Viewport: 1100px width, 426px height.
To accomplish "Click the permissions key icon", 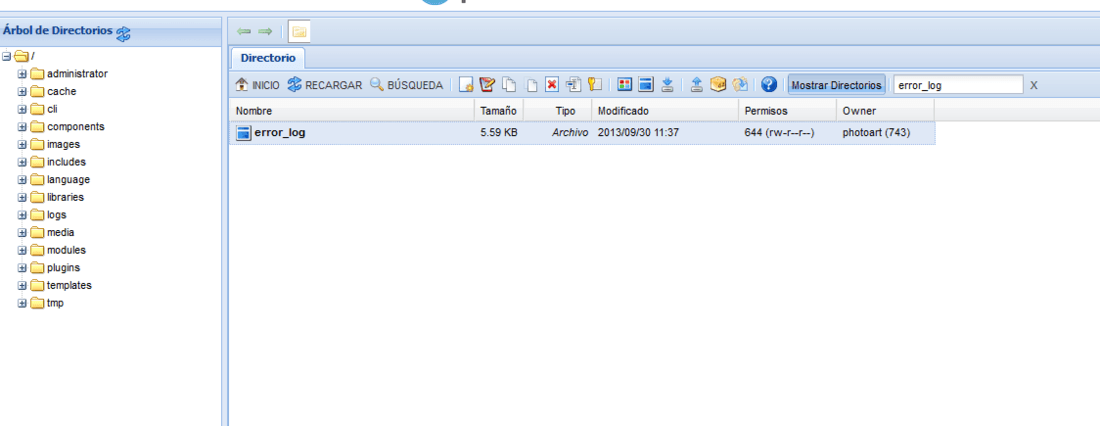I will (595, 85).
